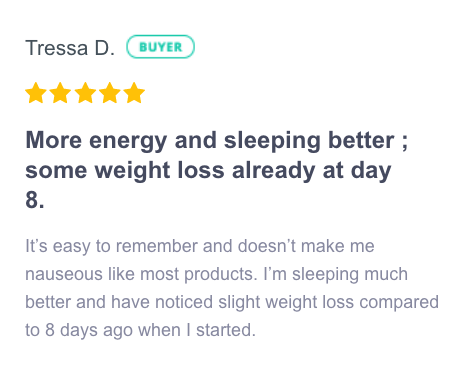Click the review line starting 'It's easy to remember'

[200, 247]
